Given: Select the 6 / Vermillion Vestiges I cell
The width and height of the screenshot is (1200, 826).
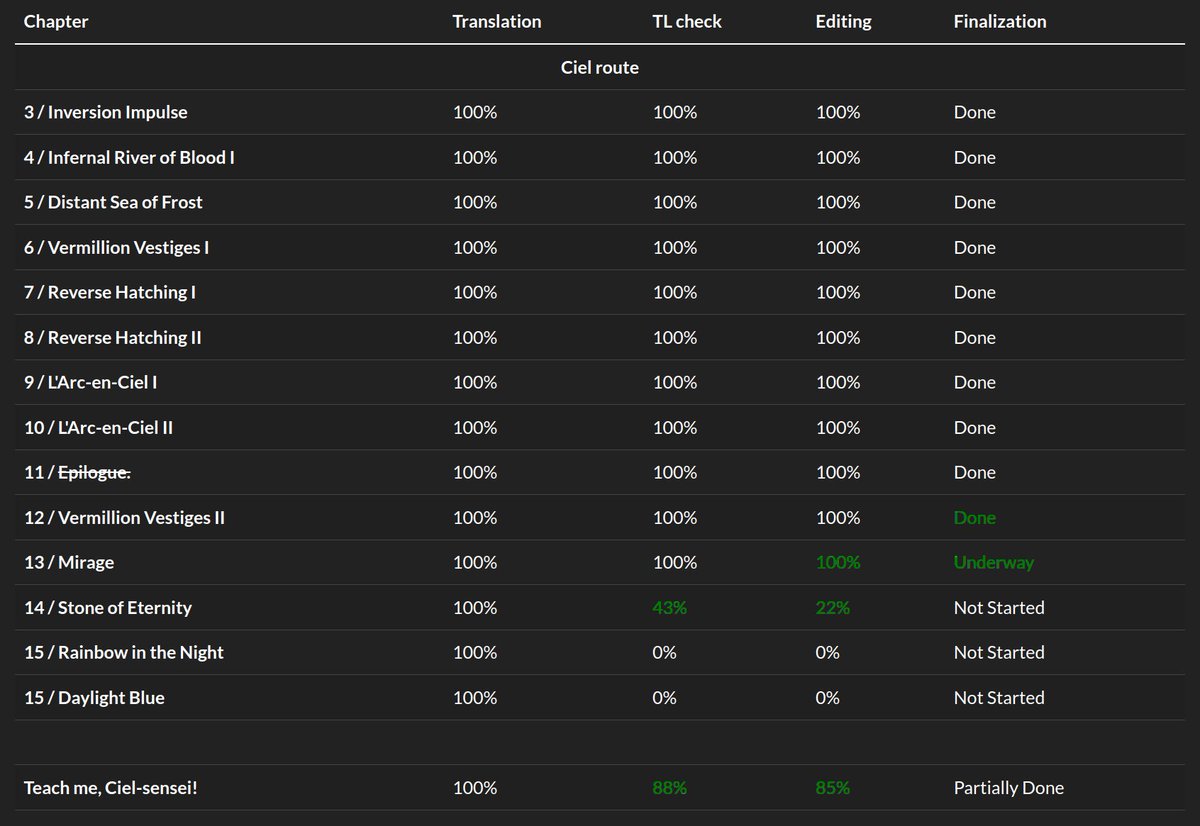Looking at the screenshot, I should [x=117, y=247].
